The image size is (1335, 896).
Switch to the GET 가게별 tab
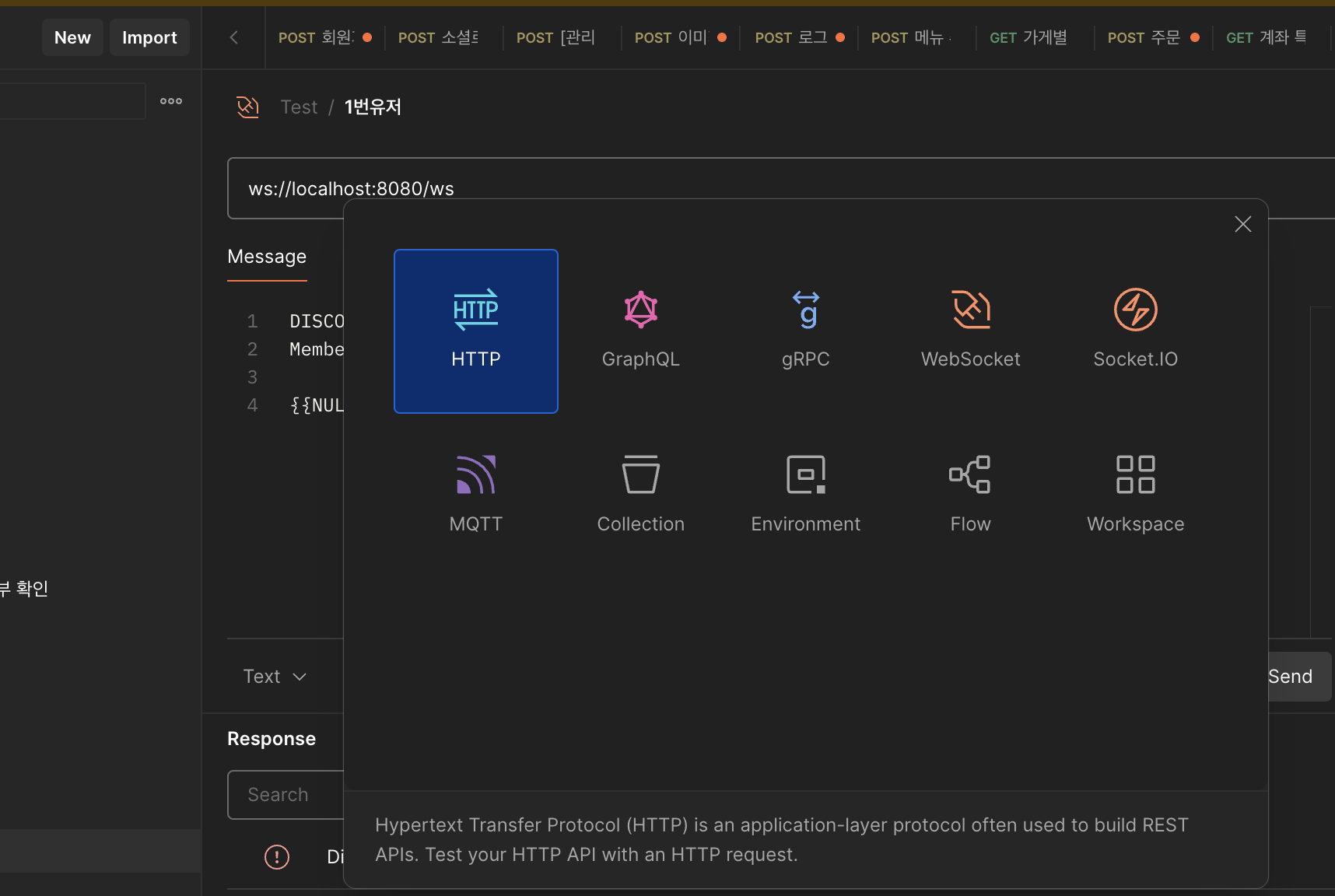[1035, 37]
